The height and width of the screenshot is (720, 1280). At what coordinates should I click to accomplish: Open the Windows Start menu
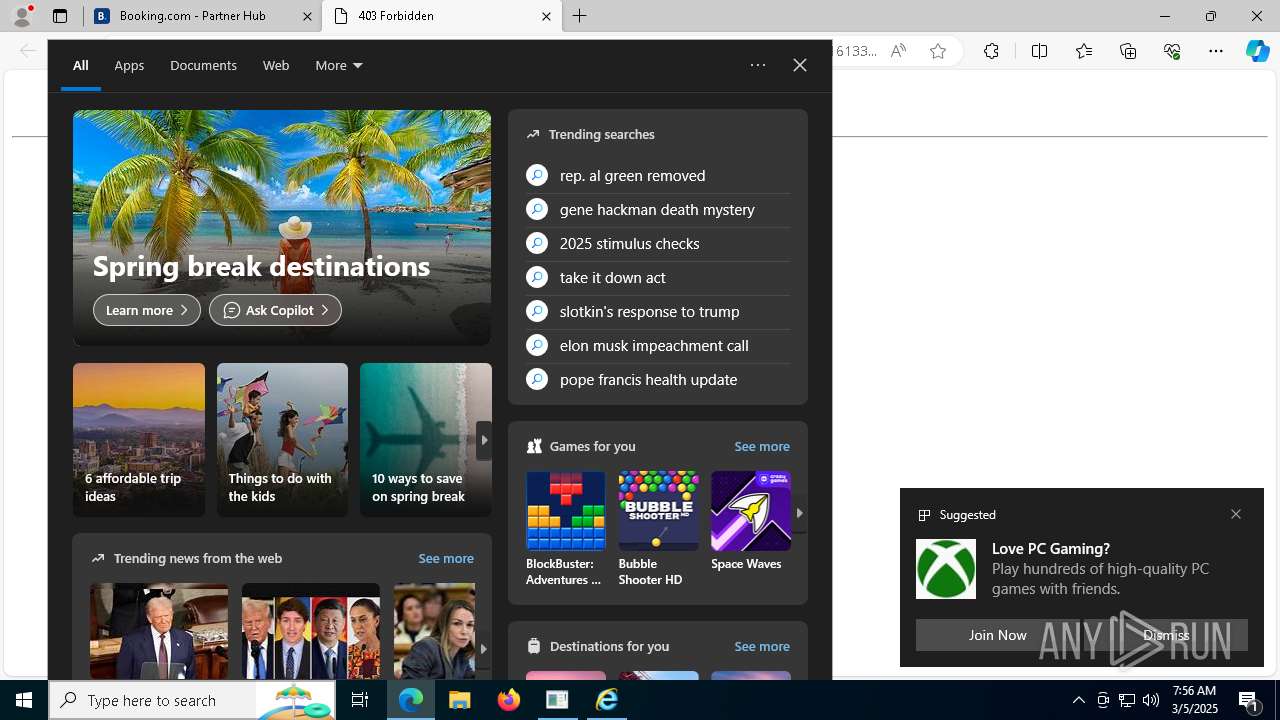click(x=24, y=700)
